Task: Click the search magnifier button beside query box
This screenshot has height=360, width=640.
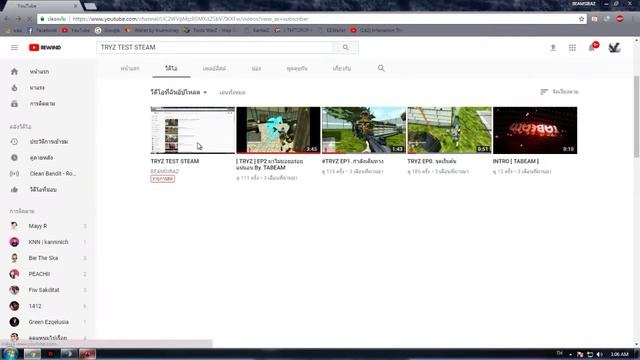Action: click(x=346, y=47)
